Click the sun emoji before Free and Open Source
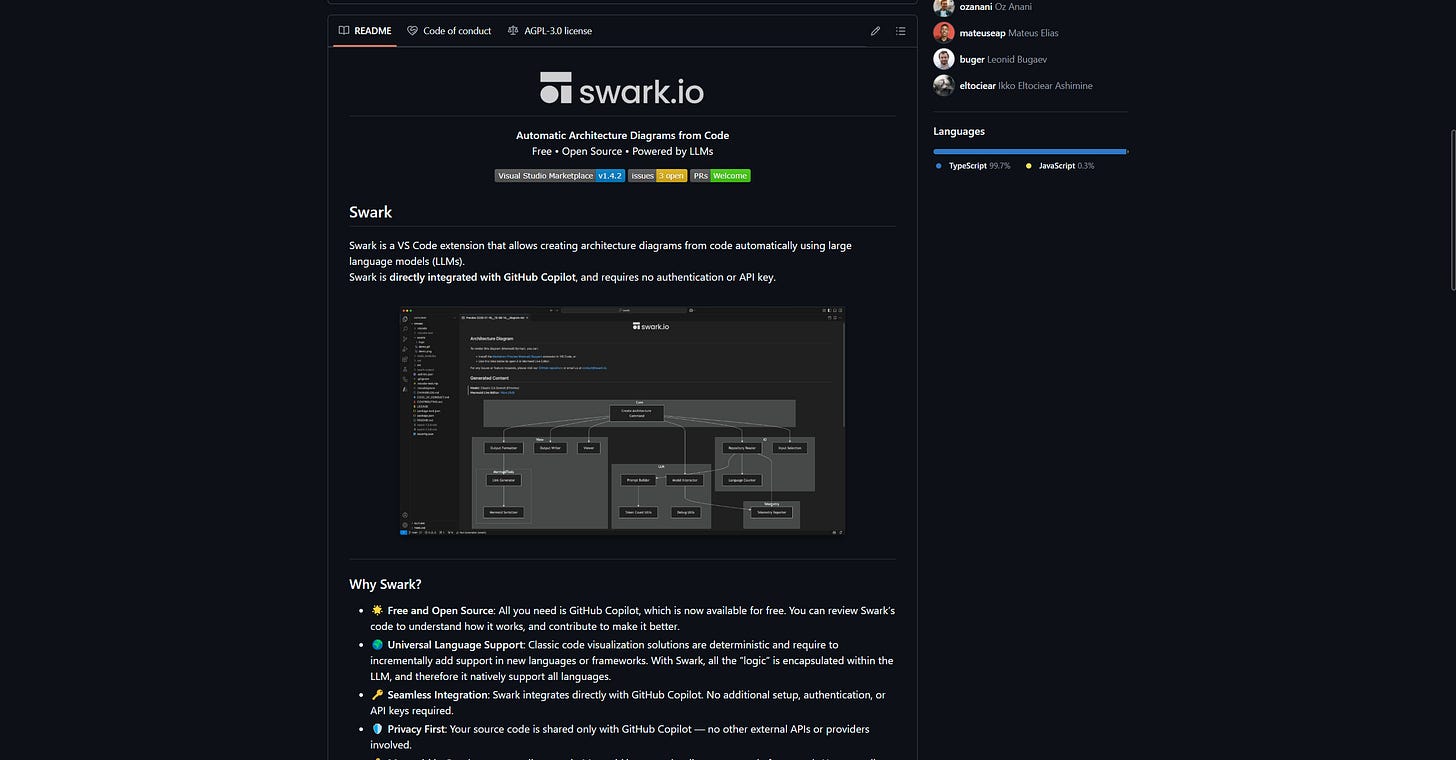Viewport: 1456px width, 760px height. point(377,610)
